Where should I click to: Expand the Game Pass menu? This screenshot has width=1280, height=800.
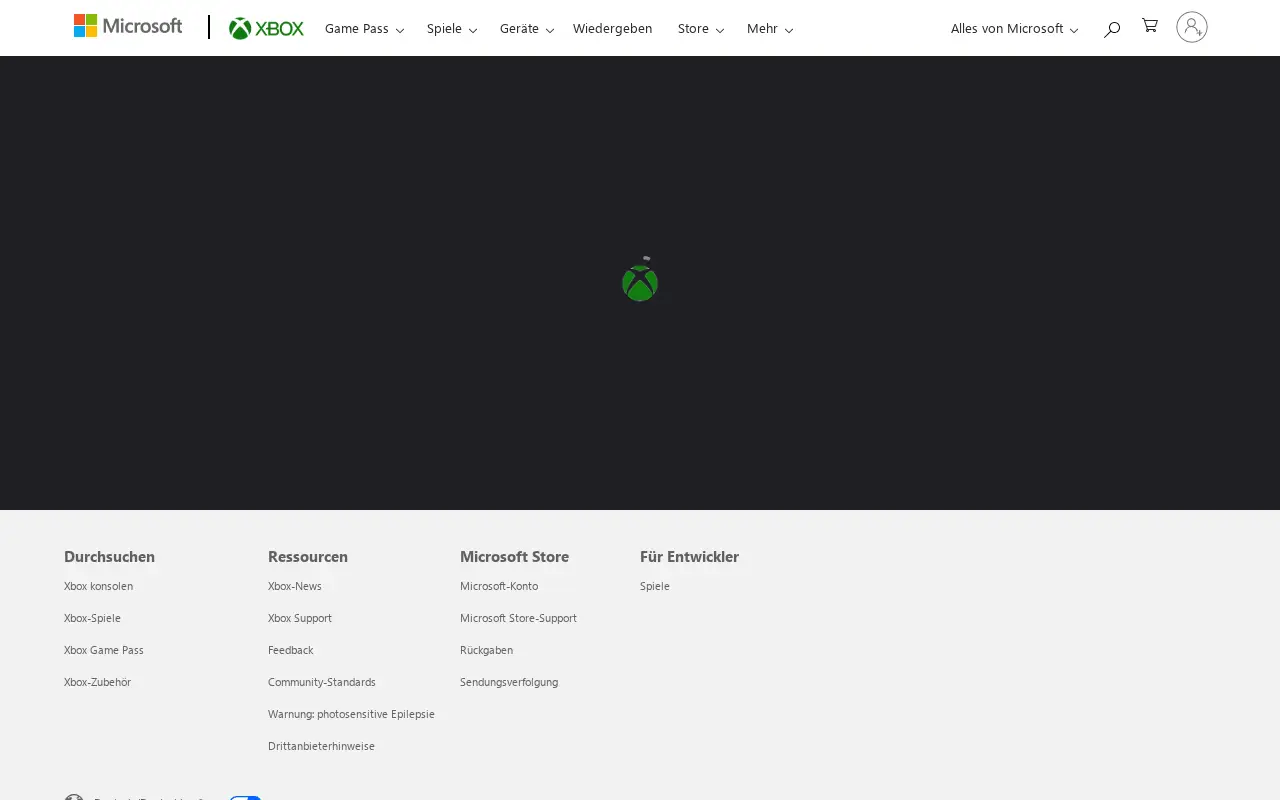365,29
